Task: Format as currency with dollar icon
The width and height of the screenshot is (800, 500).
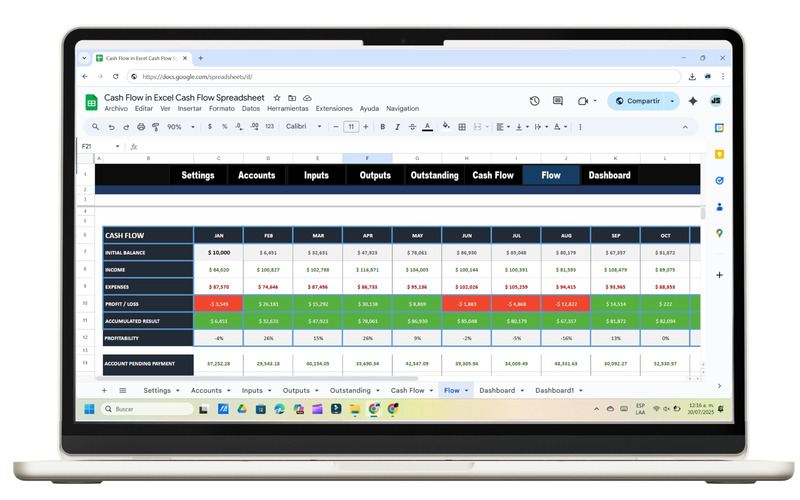Action: (210, 127)
